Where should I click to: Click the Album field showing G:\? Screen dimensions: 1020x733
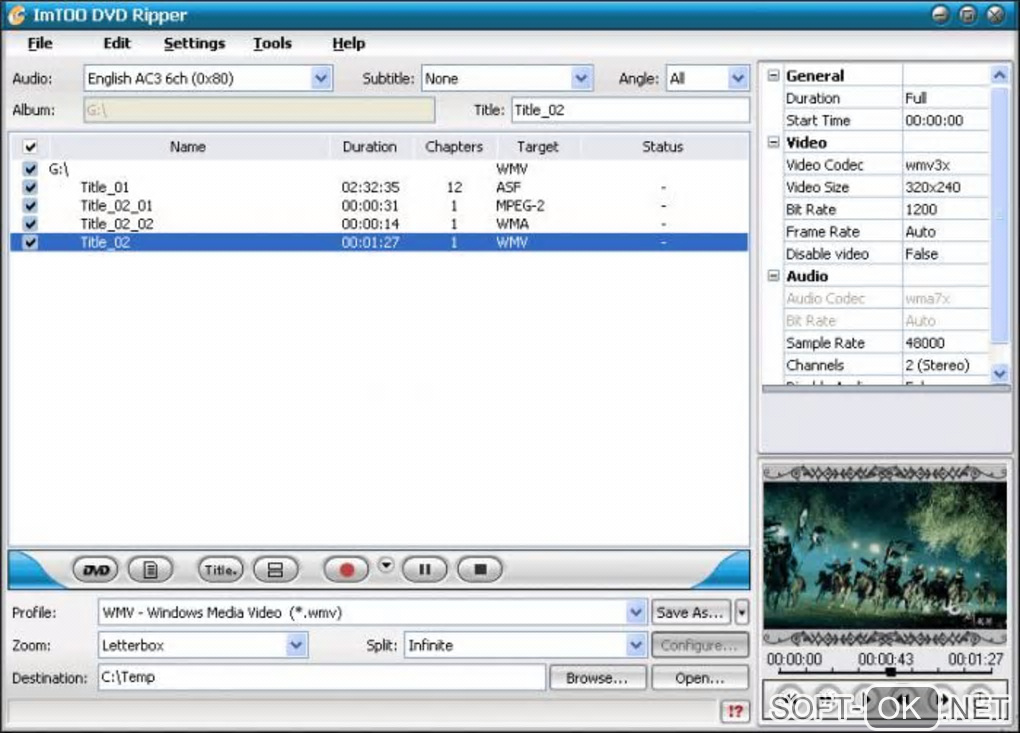coord(259,111)
